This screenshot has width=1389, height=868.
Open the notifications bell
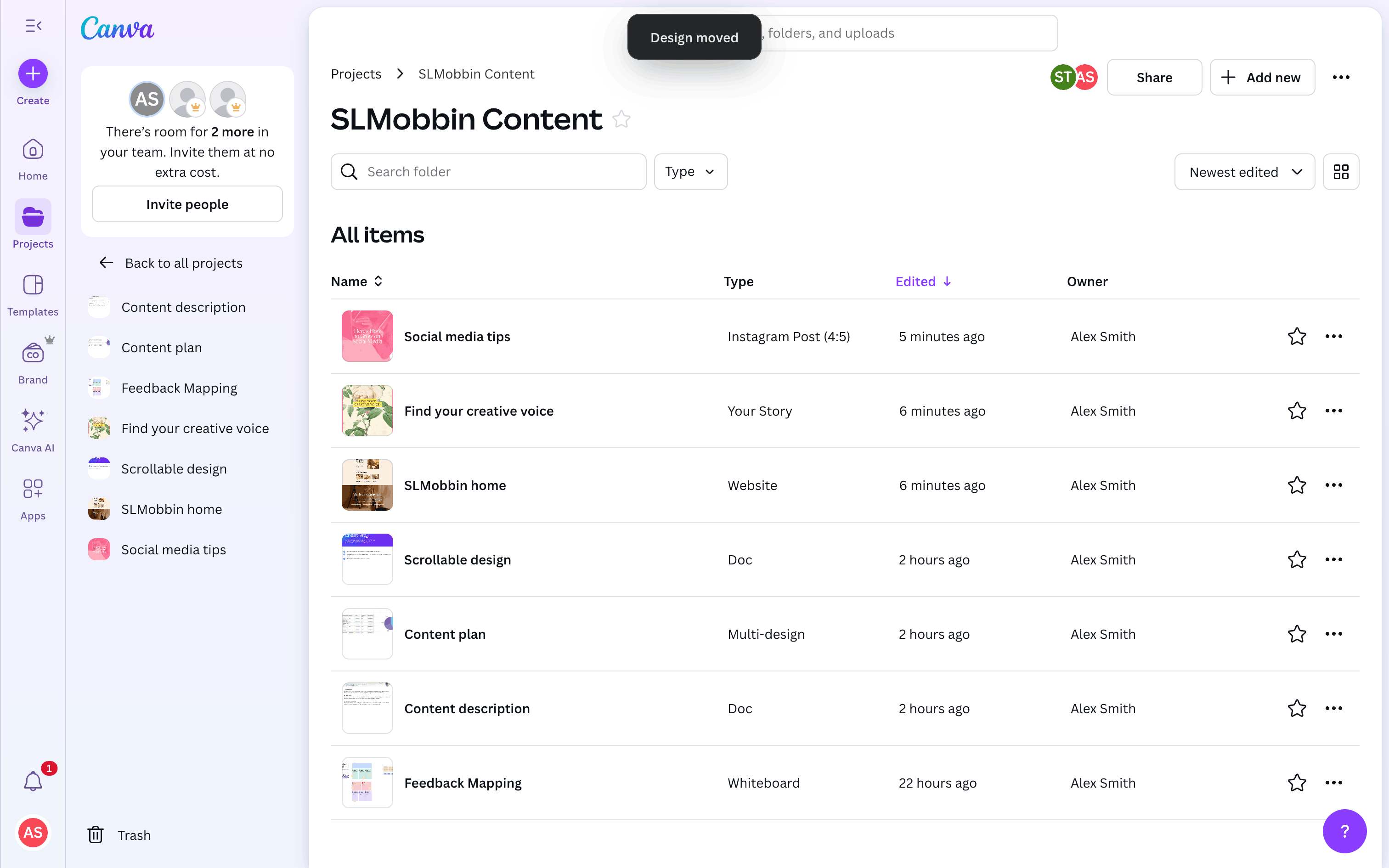pyautogui.click(x=33, y=781)
